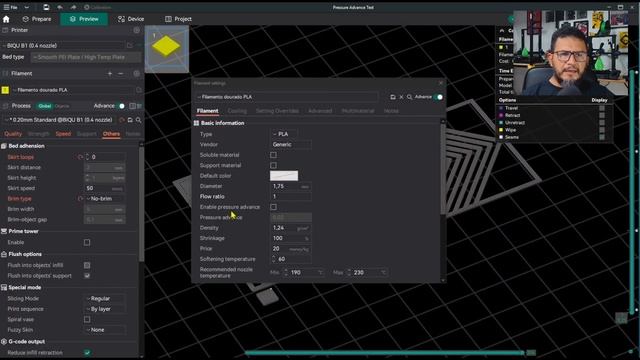Click the Flow ratio input field
Viewport: 640px width, 360px height.
tap(291, 196)
